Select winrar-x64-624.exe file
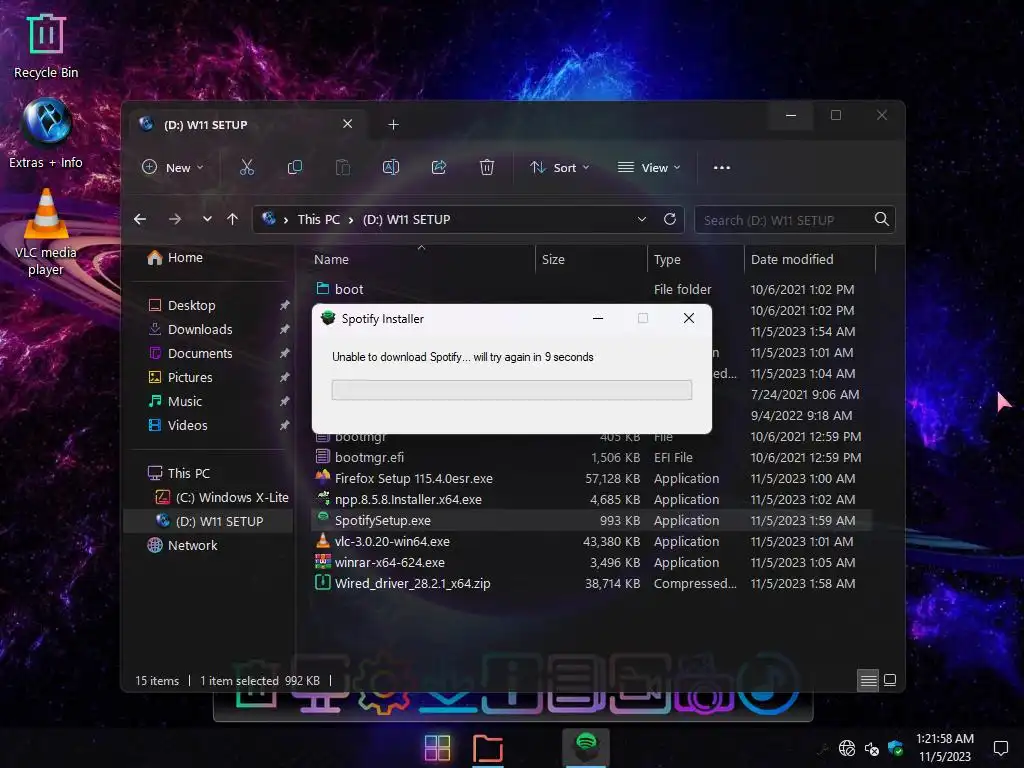This screenshot has width=1024, height=768. click(591, 562)
